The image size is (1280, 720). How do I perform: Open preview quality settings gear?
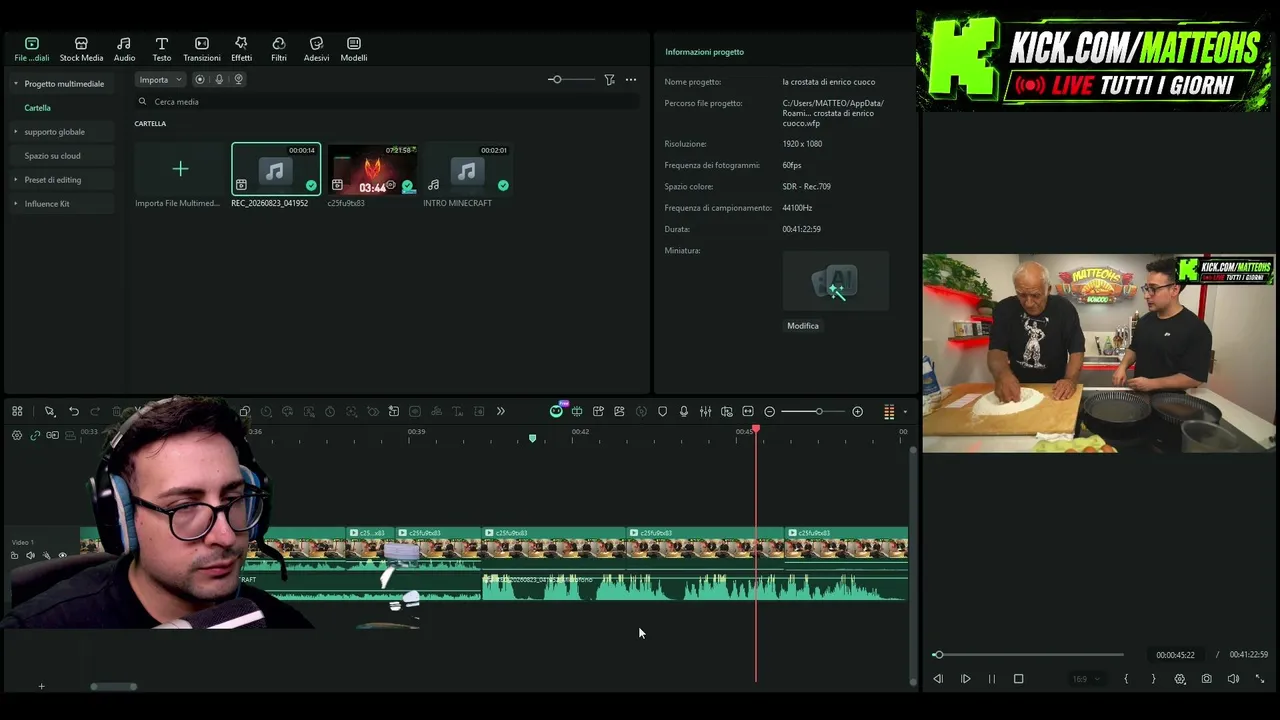point(1180,679)
